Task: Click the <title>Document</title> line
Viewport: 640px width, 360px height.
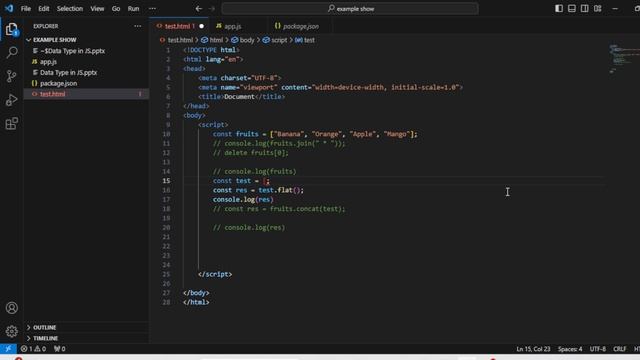Action: point(242,97)
